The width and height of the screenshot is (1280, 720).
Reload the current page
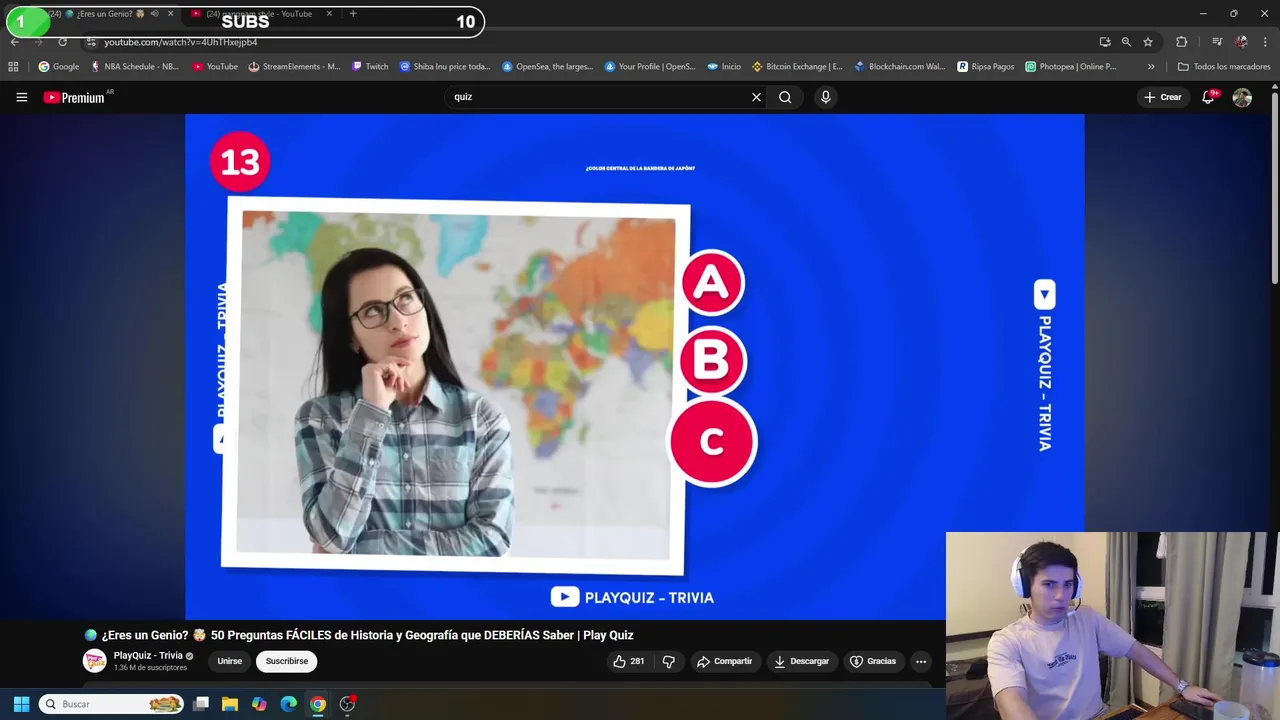pos(62,42)
